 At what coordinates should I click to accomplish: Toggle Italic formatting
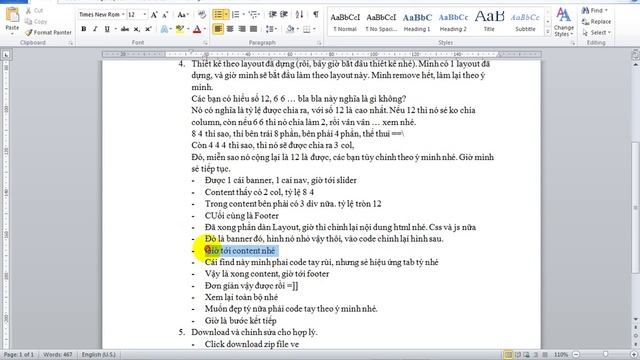point(95,29)
